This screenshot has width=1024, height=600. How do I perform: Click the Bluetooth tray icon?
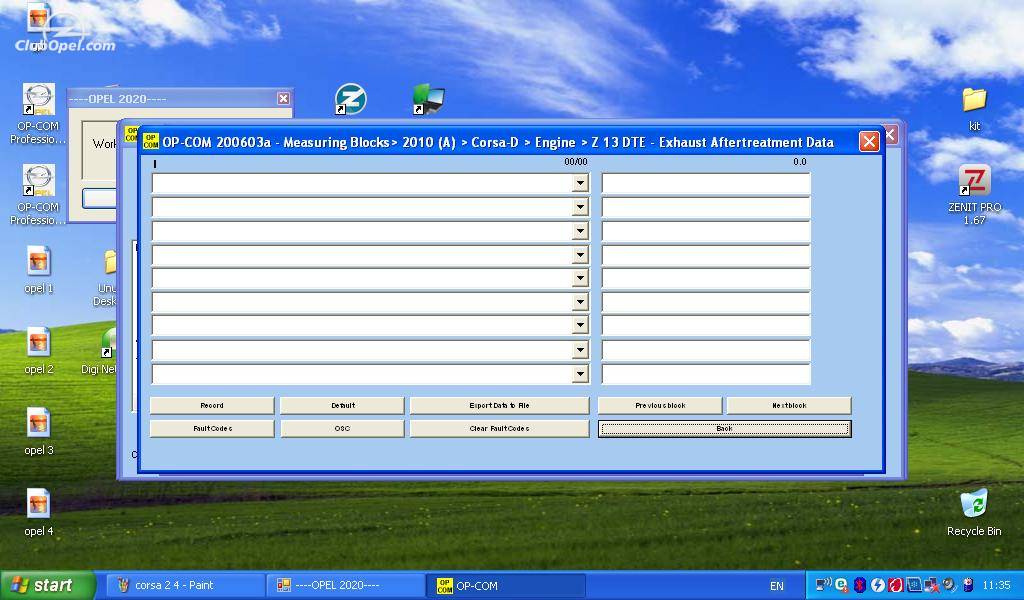[x=859, y=585]
